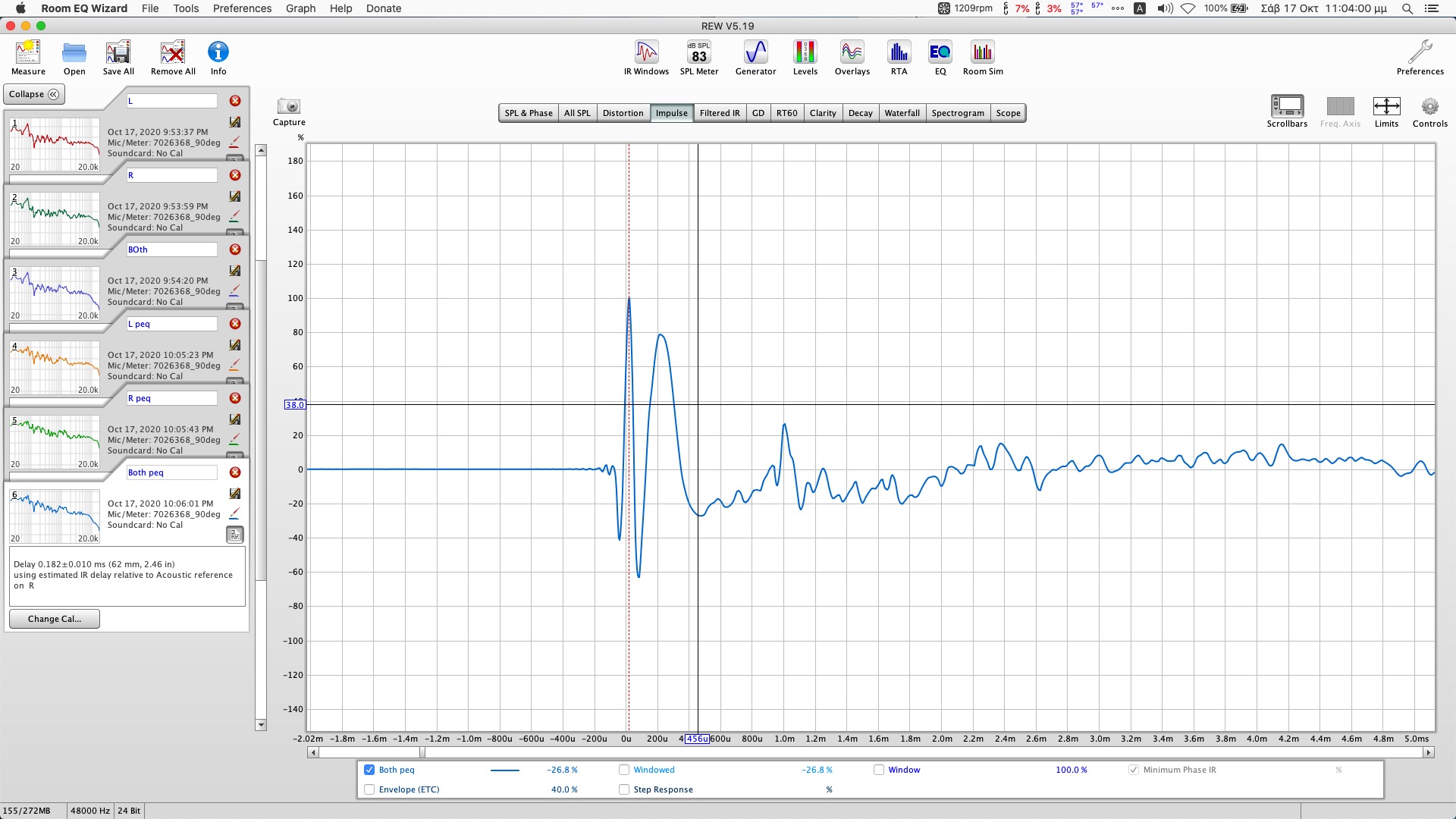The height and width of the screenshot is (819, 1456).
Task: Click the Measure button
Action: click(x=28, y=58)
